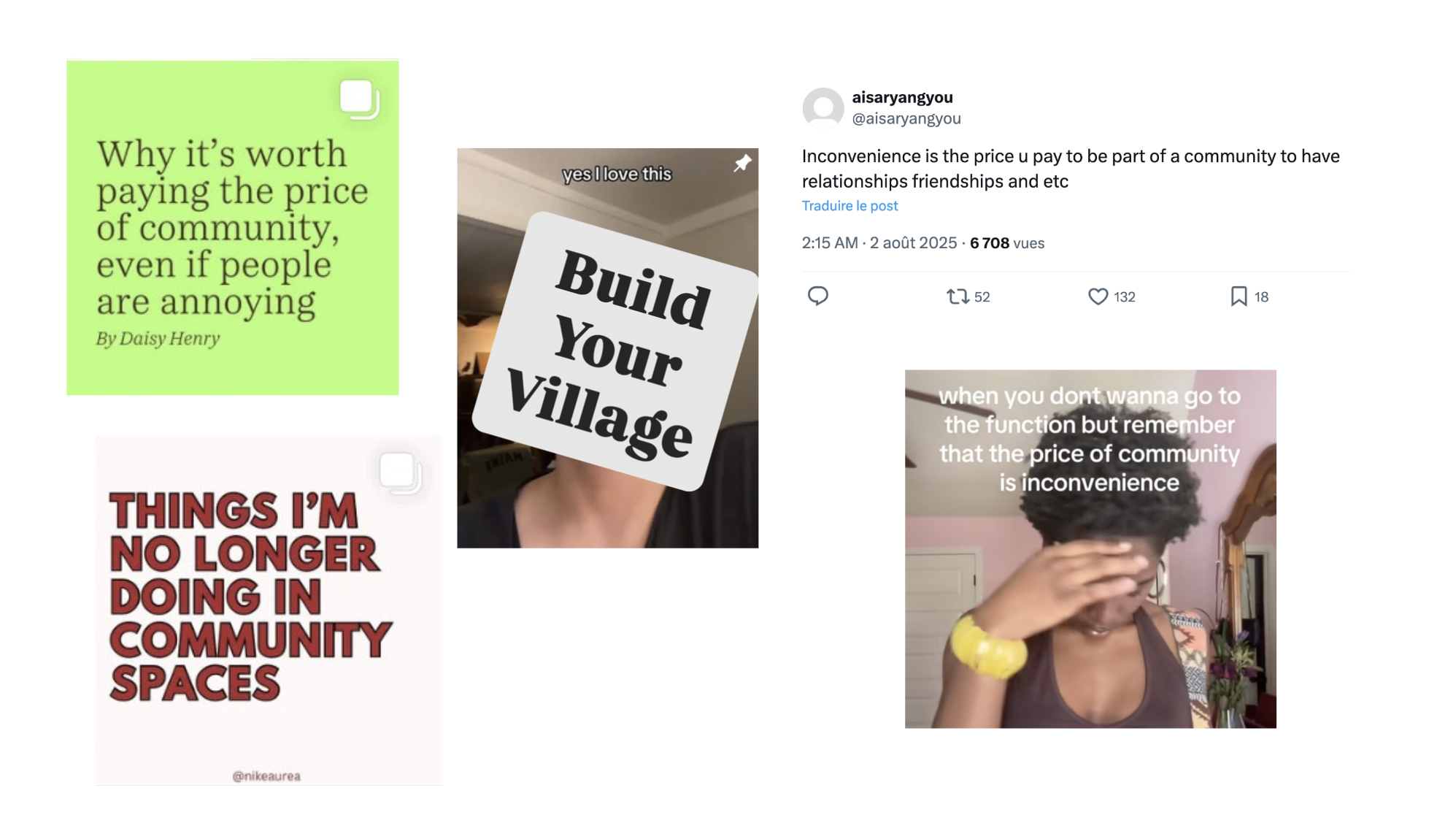This screenshot has width=1456, height=831.
Task: Click the aisaryangyou display name
Action: tap(902, 97)
